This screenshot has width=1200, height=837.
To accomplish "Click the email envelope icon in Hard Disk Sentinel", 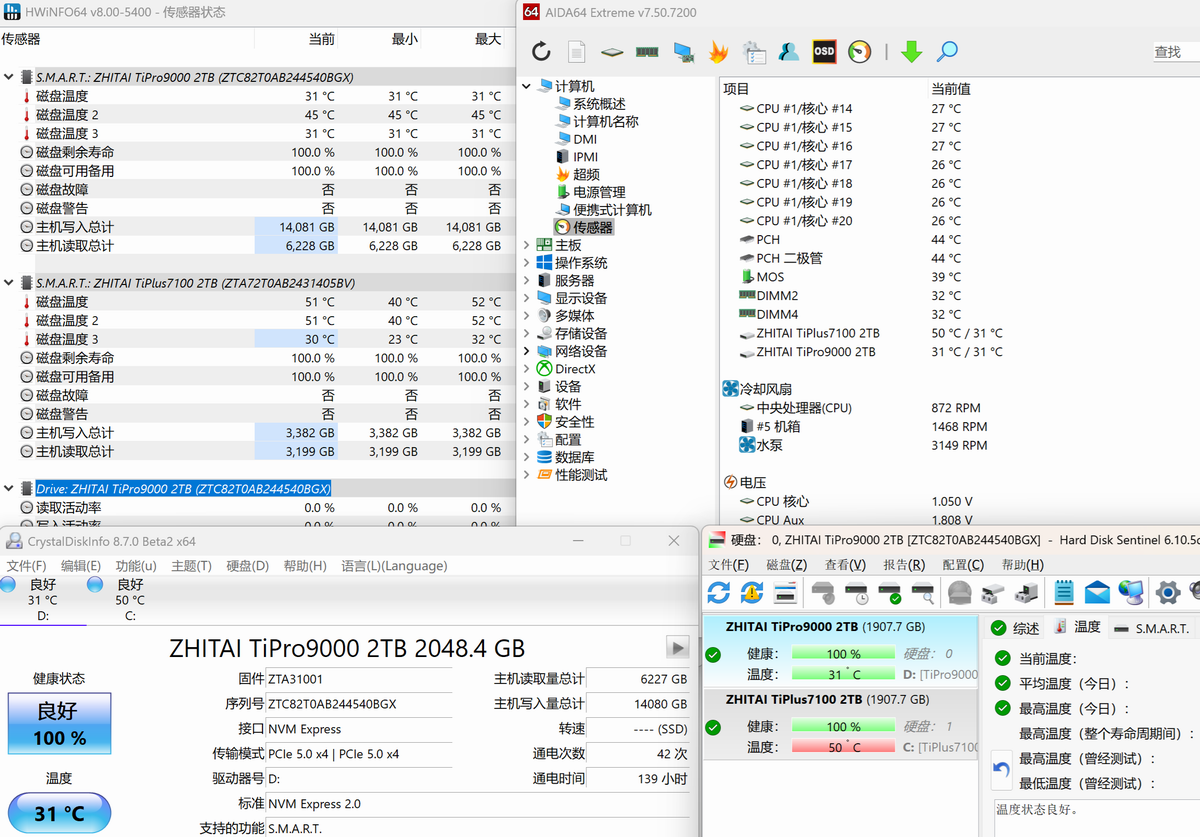I will [1097, 593].
